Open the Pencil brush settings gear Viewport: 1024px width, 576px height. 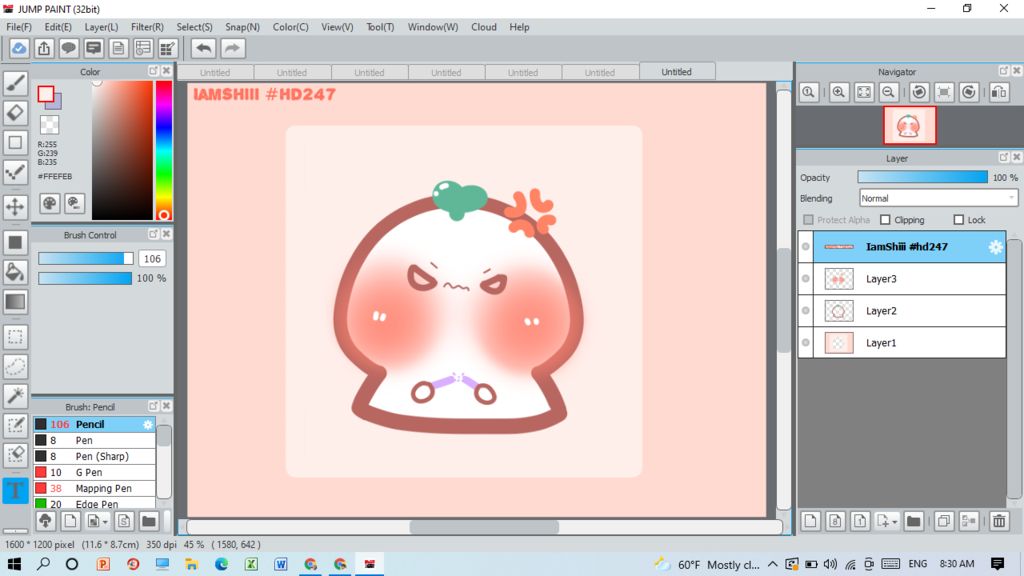[148, 424]
